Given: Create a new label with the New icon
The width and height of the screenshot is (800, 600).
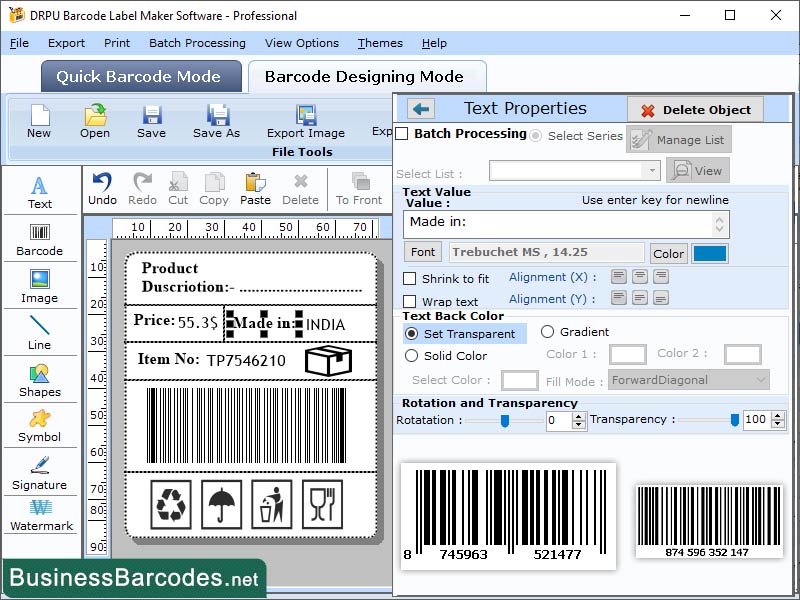Looking at the screenshot, I should 39,119.
